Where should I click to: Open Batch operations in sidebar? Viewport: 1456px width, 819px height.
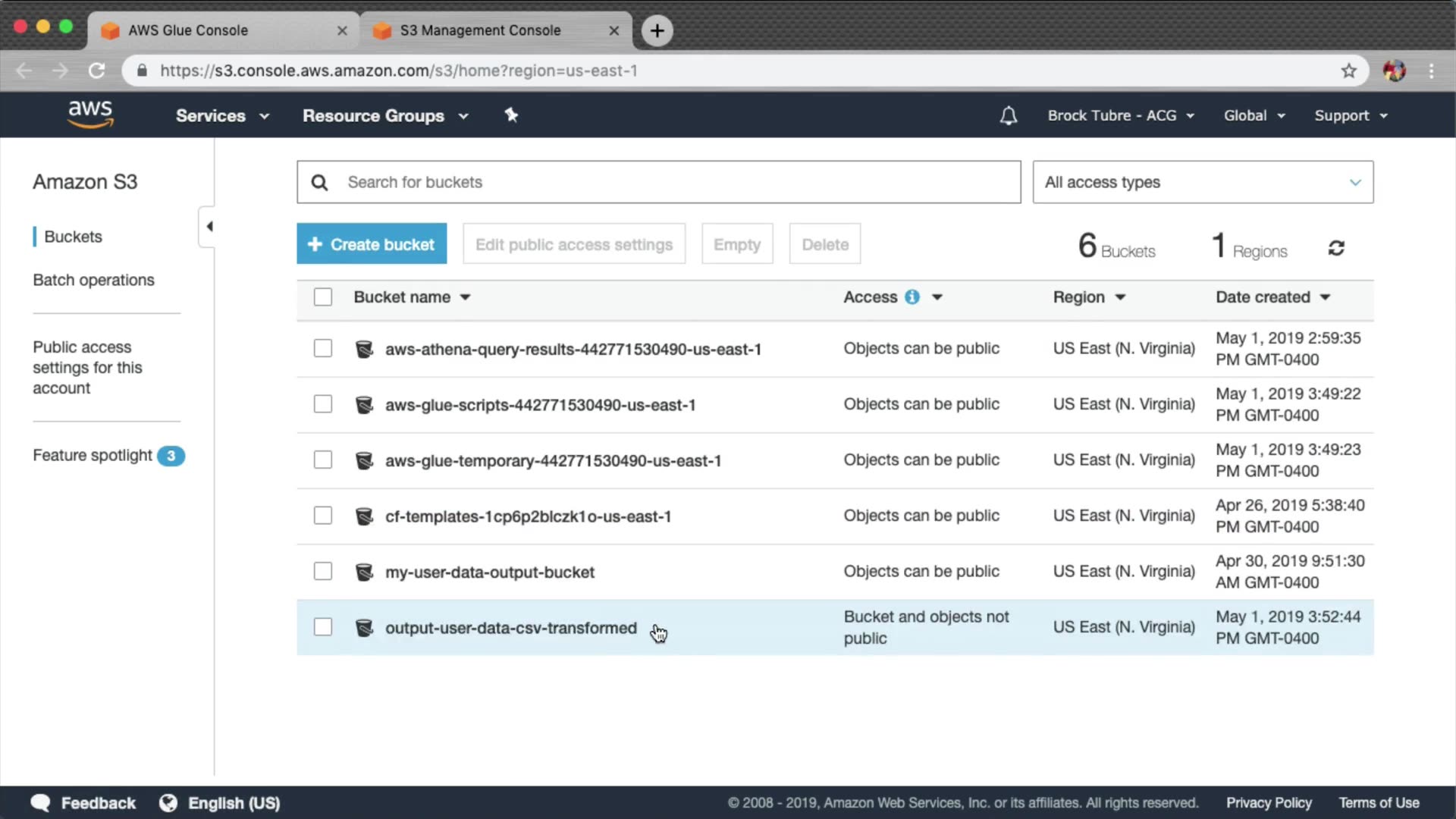point(93,280)
